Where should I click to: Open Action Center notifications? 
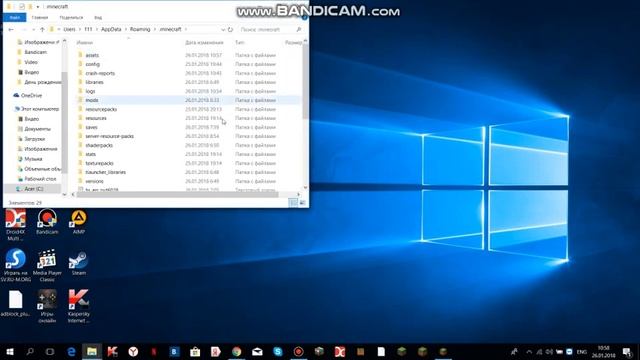click(627, 352)
